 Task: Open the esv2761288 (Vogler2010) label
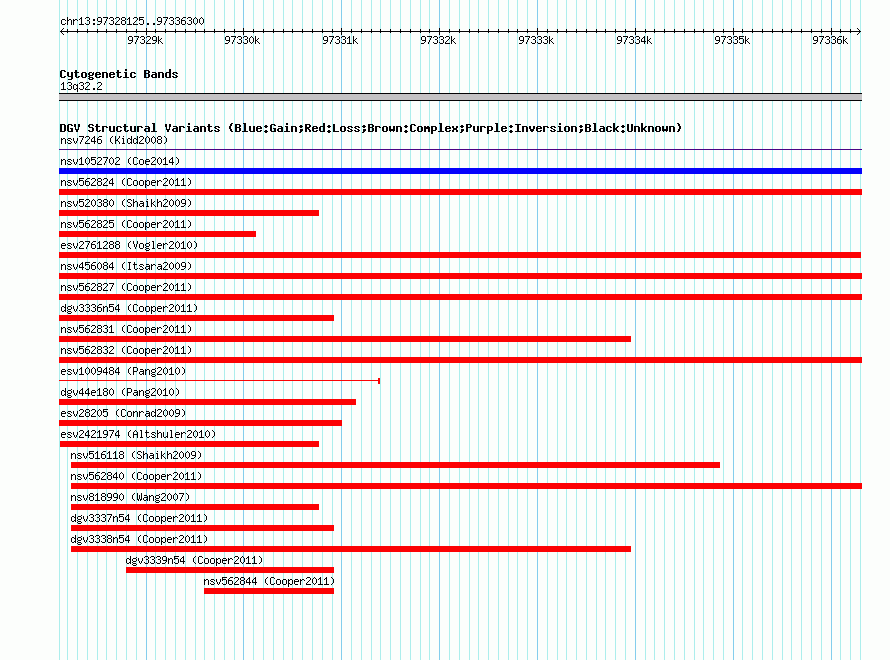click(x=129, y=245)
